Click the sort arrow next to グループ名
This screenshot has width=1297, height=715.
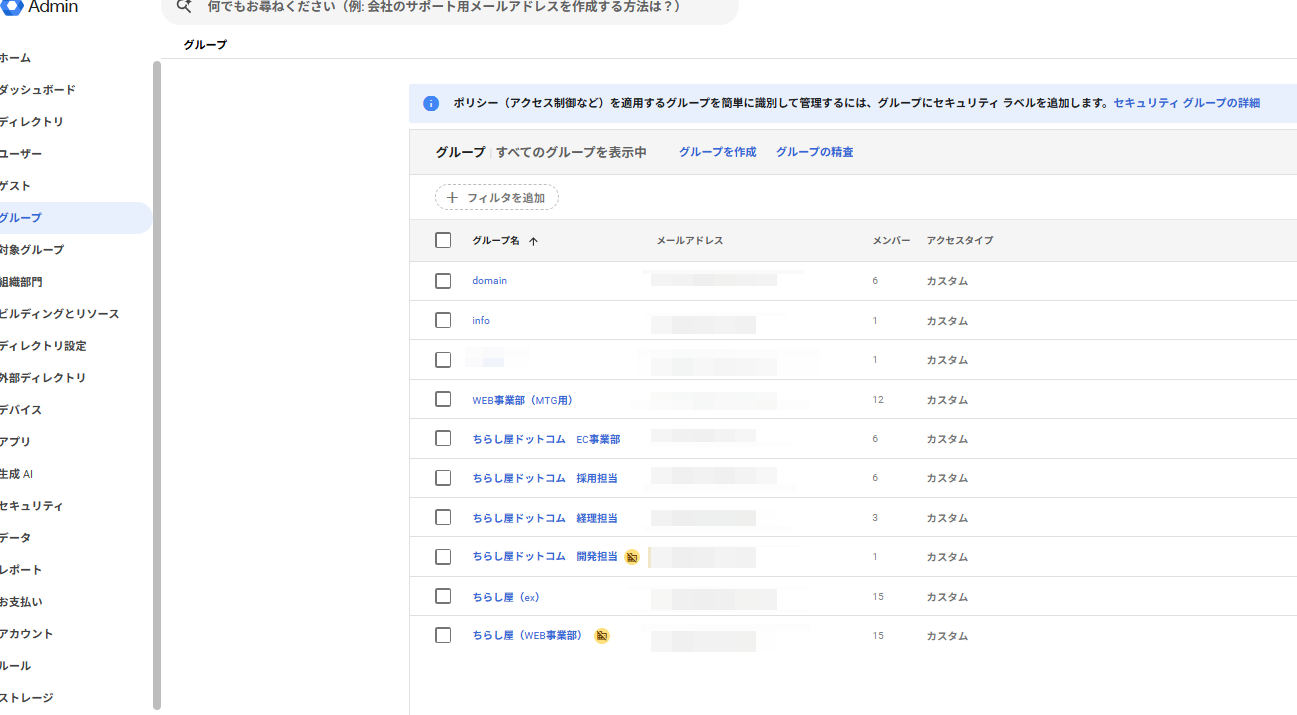coord(533,241)
